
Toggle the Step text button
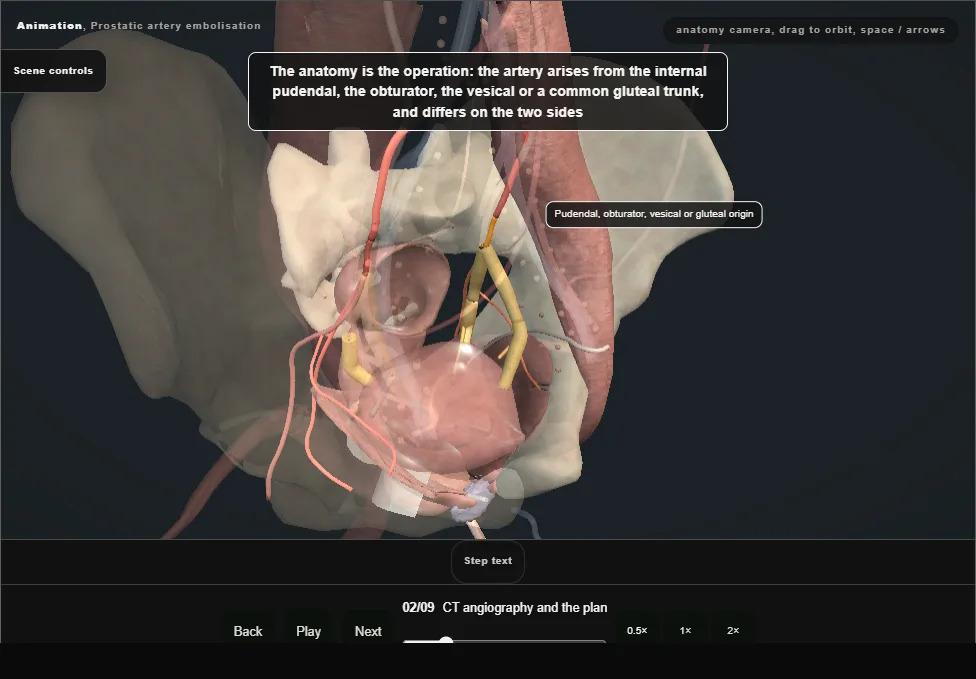point(488,561)
